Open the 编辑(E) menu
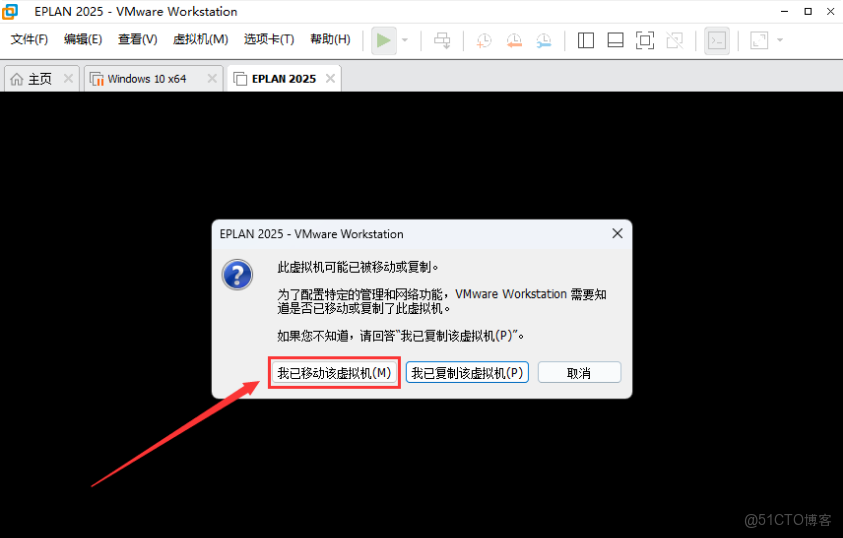Screen dimensions: 843x538 [x=83, y=39]
